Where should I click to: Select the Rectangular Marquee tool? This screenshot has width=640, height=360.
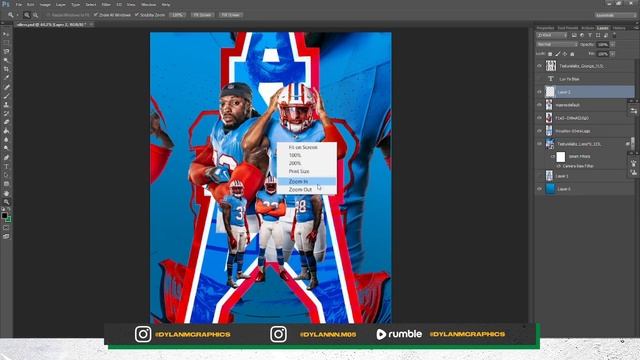6,43
